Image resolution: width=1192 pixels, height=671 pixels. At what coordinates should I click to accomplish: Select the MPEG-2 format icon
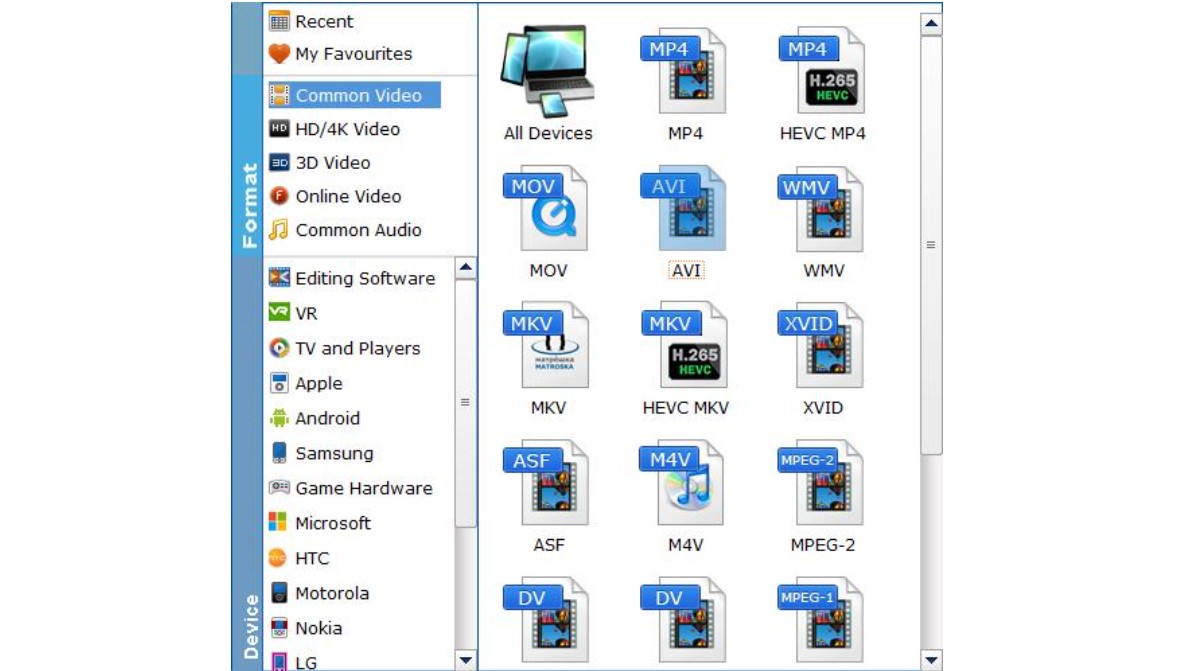tap(822, 483)
